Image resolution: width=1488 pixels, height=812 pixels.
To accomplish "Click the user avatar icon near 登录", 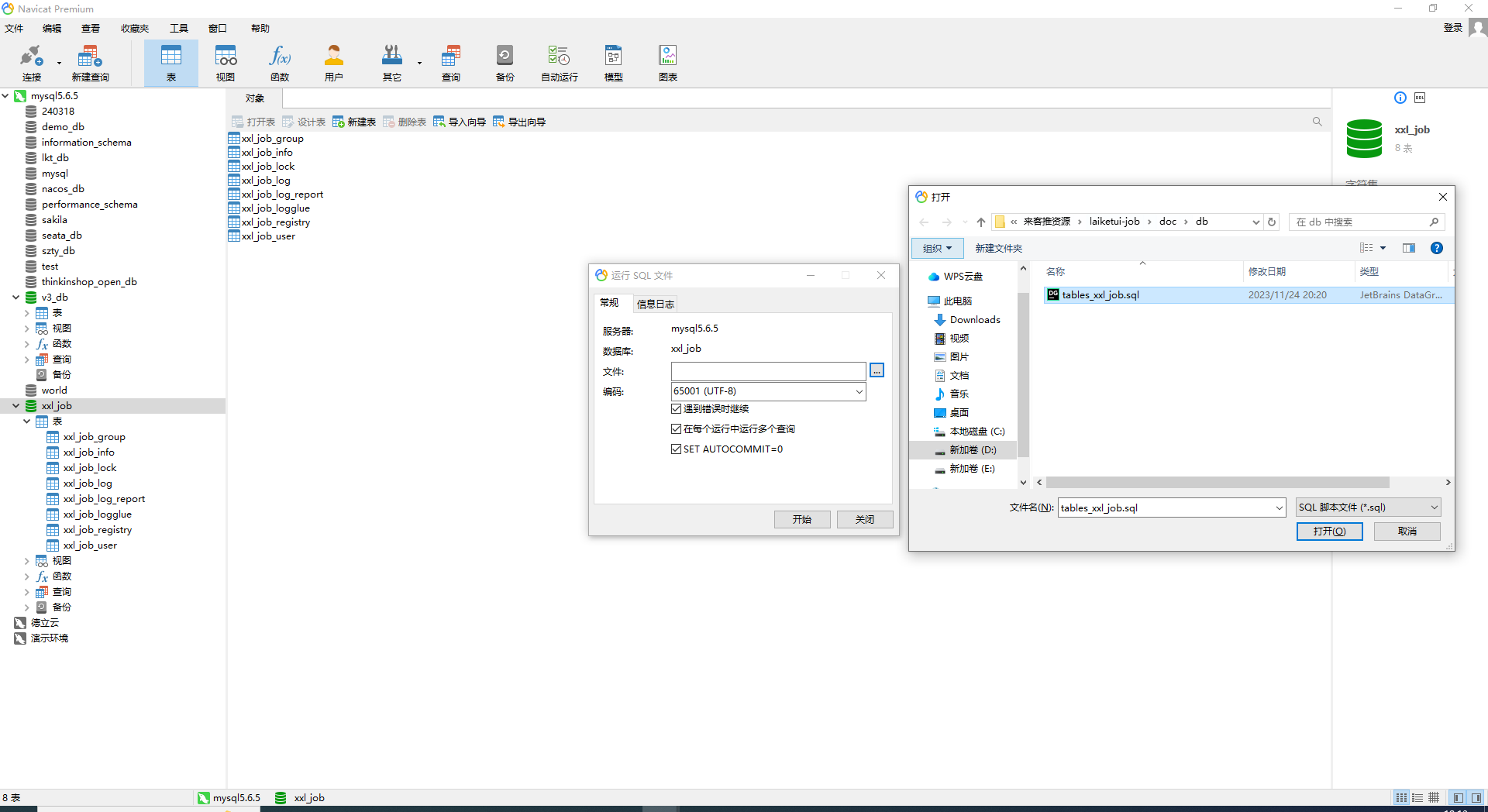I will 1478,28.
